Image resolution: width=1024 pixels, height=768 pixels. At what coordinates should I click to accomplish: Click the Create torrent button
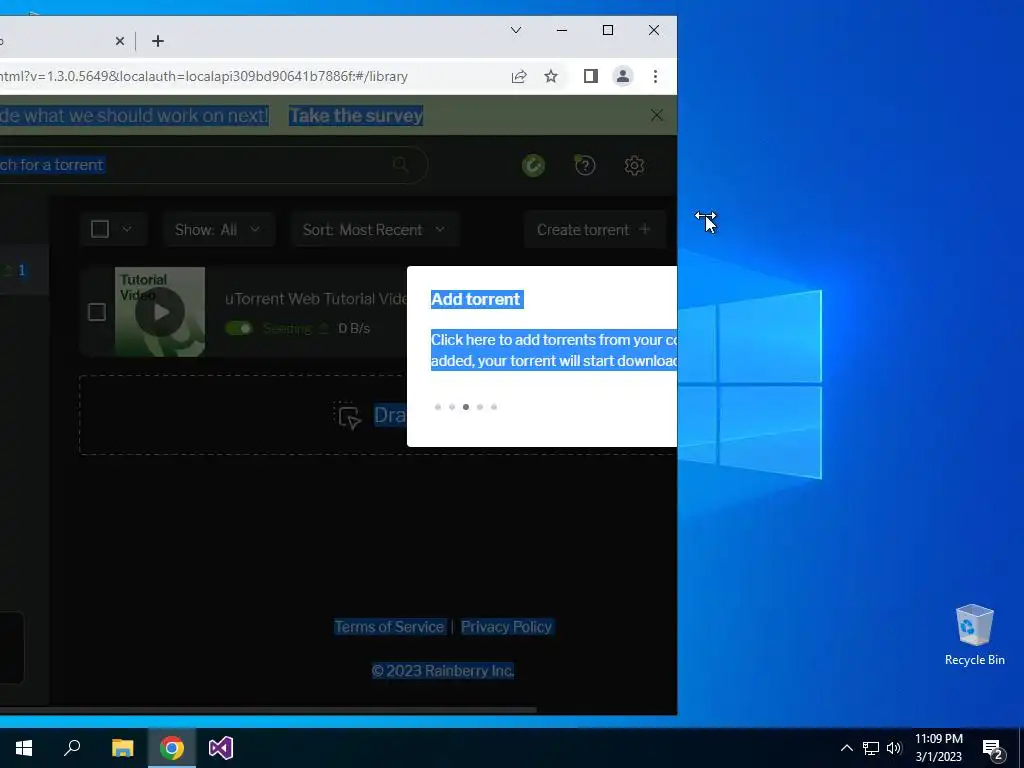594,230
